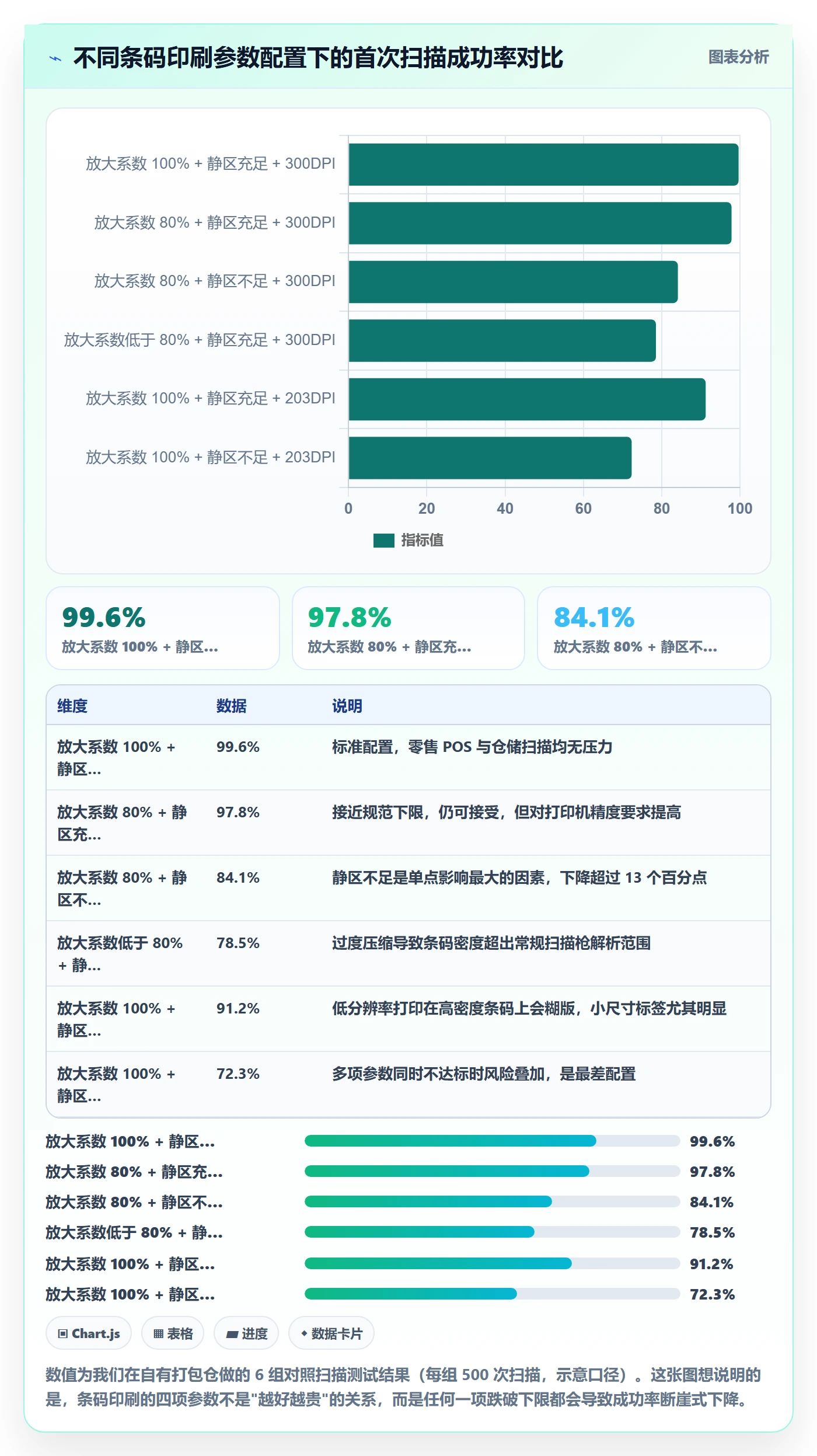The height and width of the screenshot is (1456, 817).
Task: Select the 数据卡片 tag
Action: click(331, 1333)
